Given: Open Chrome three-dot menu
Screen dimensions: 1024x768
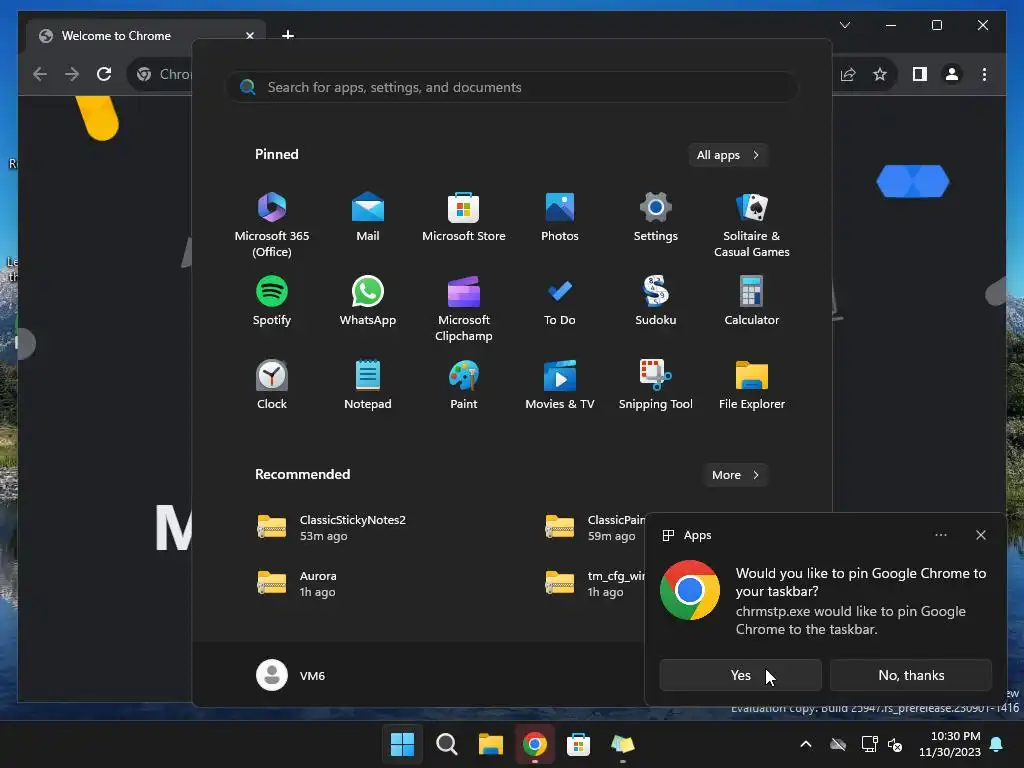Looking at the screenshot, I should pos(984,74).
